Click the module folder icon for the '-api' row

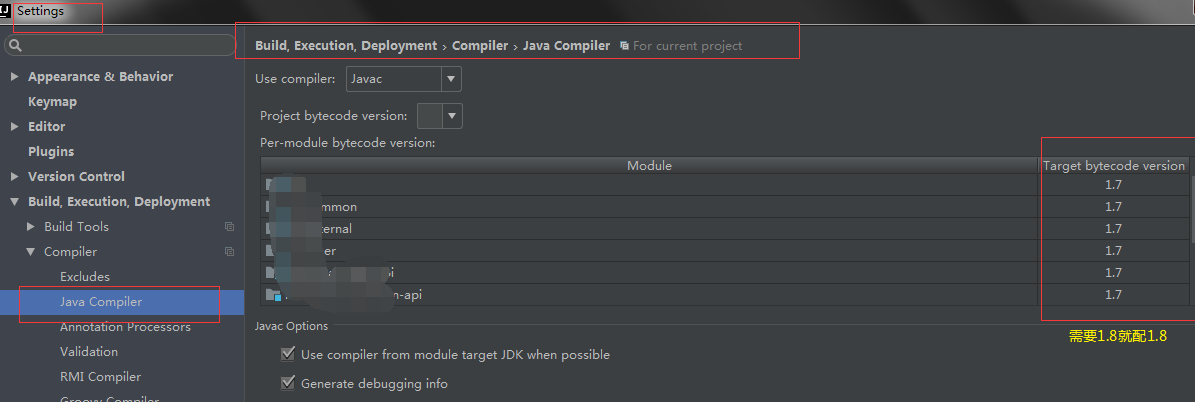pos(272,295)
